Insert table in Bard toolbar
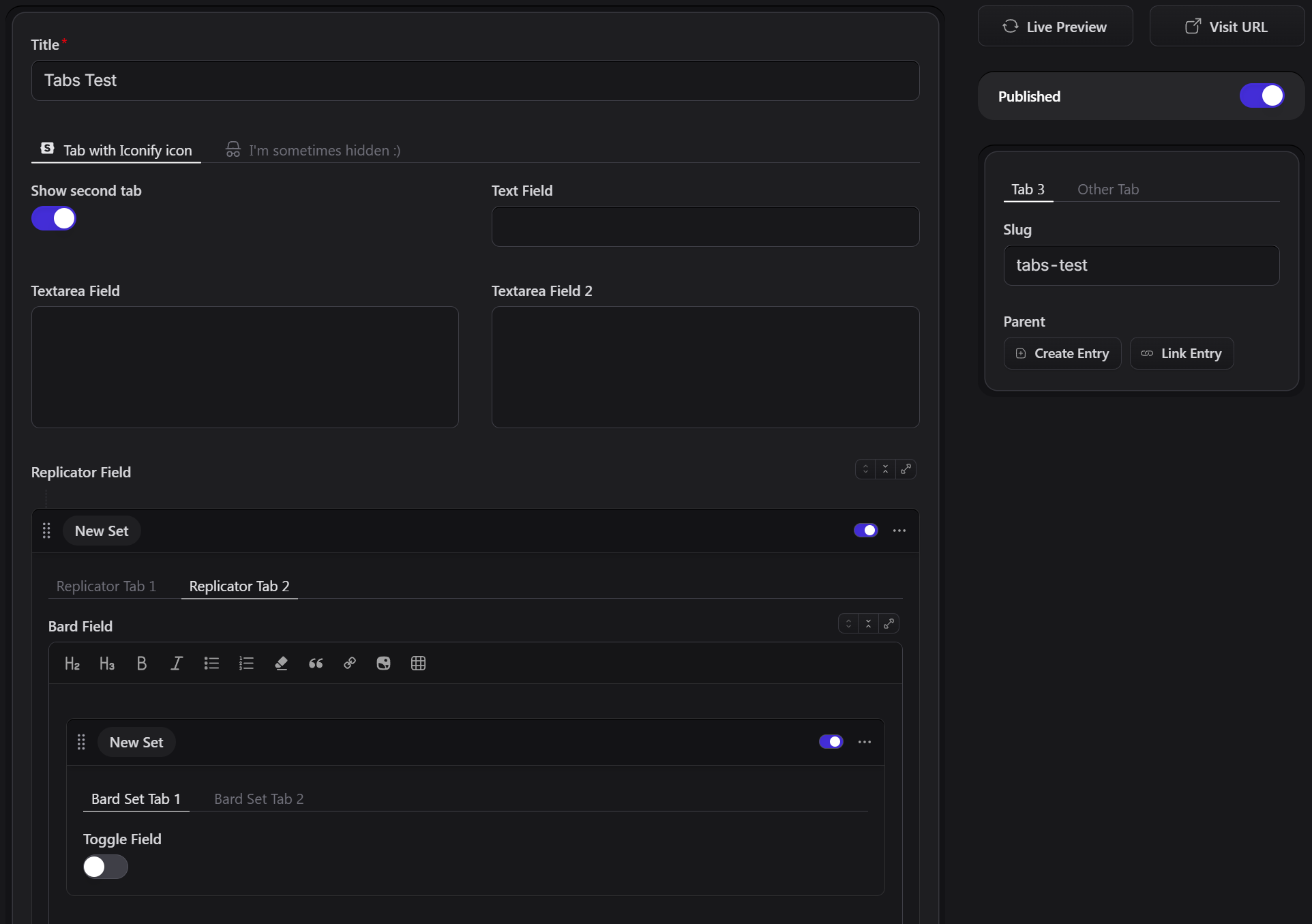The width and height of the screenshot is (1312, 924). [x=419, y=664]
